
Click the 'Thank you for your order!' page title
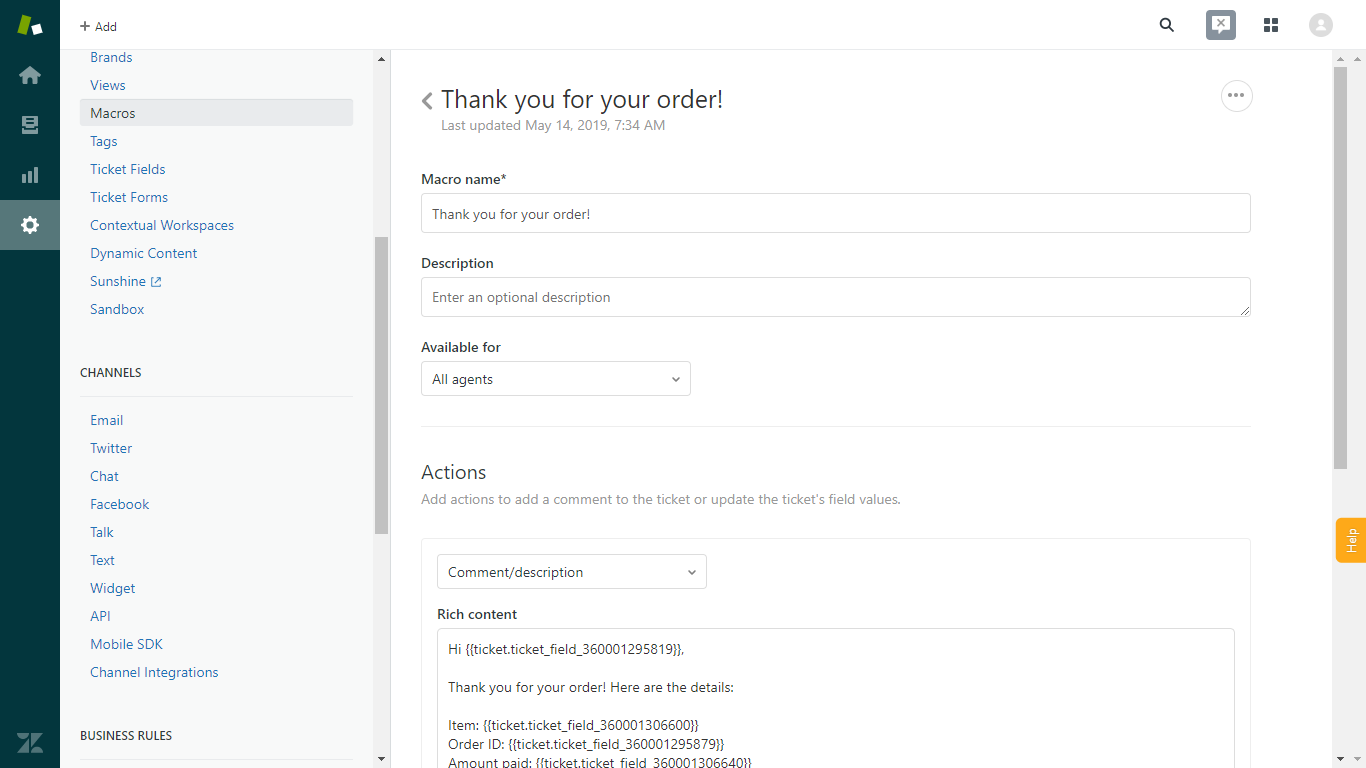tap(582, 100)
